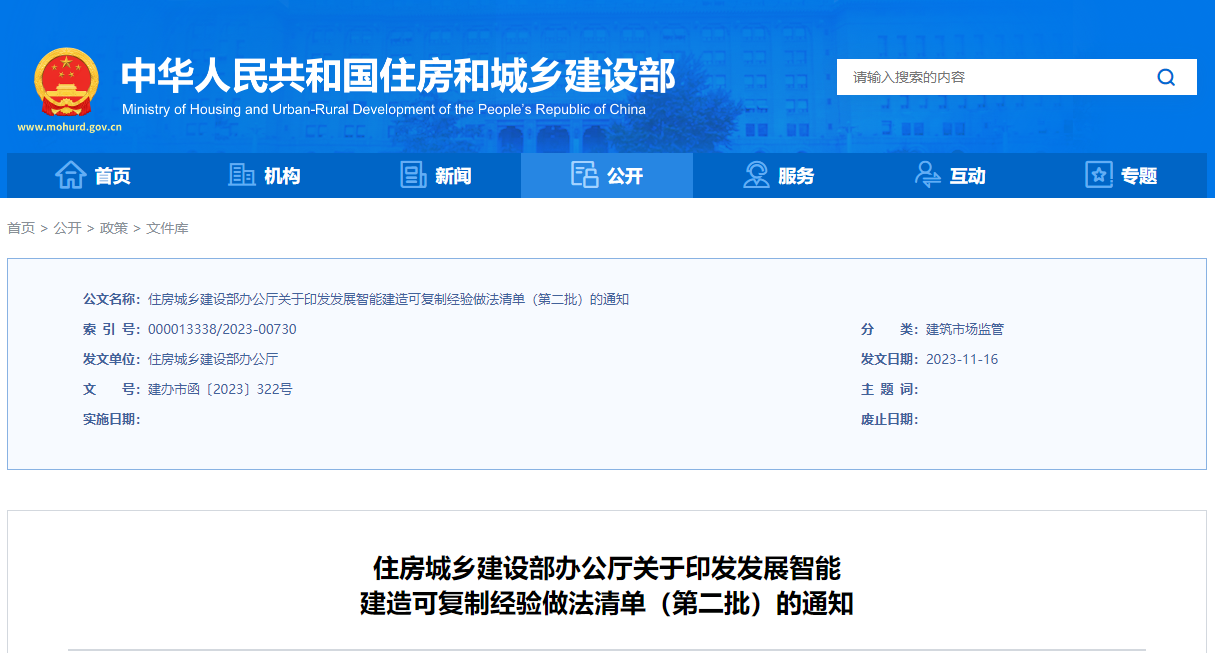Click the www.mohurd.gov.cn URL text

[70, 127]
